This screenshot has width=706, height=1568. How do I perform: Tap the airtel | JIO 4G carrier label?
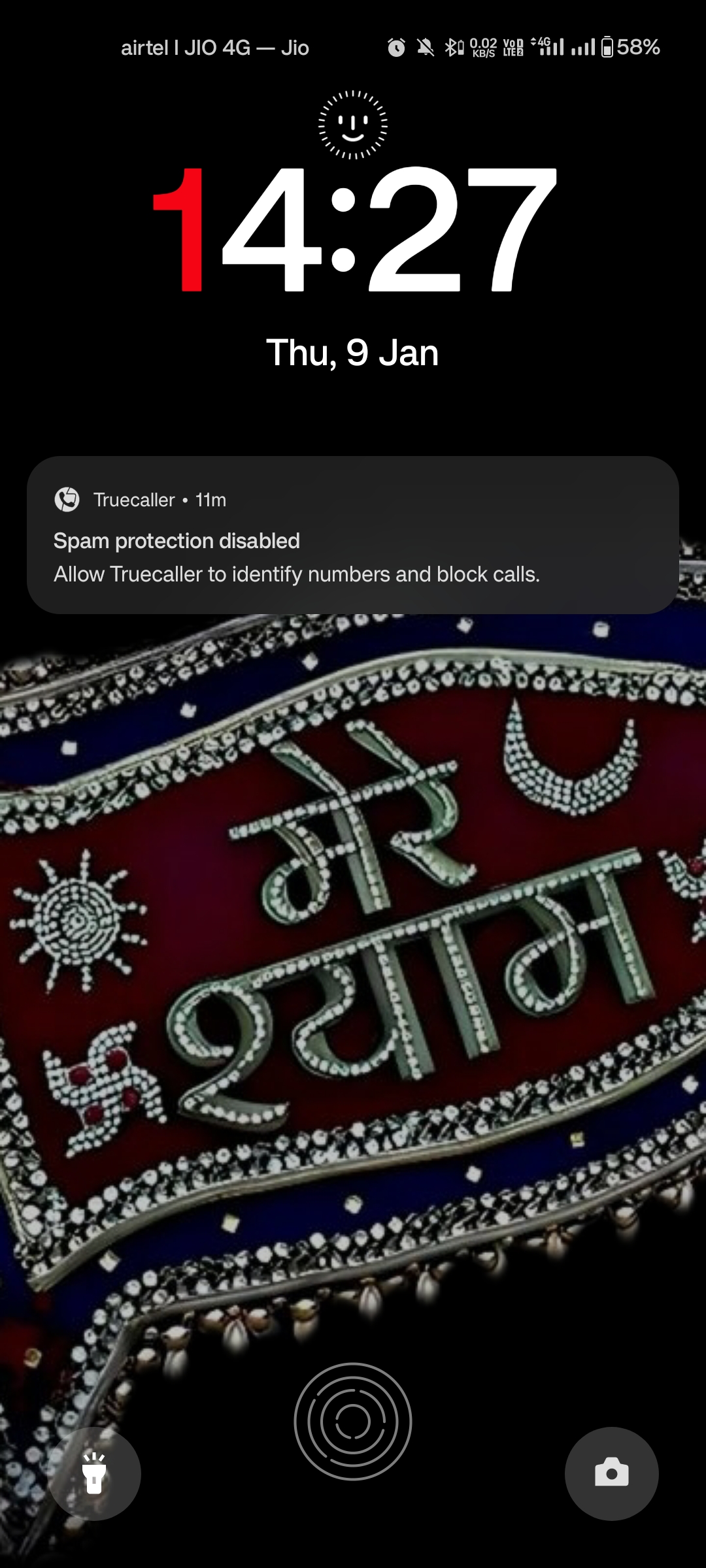tap(215, 48)
